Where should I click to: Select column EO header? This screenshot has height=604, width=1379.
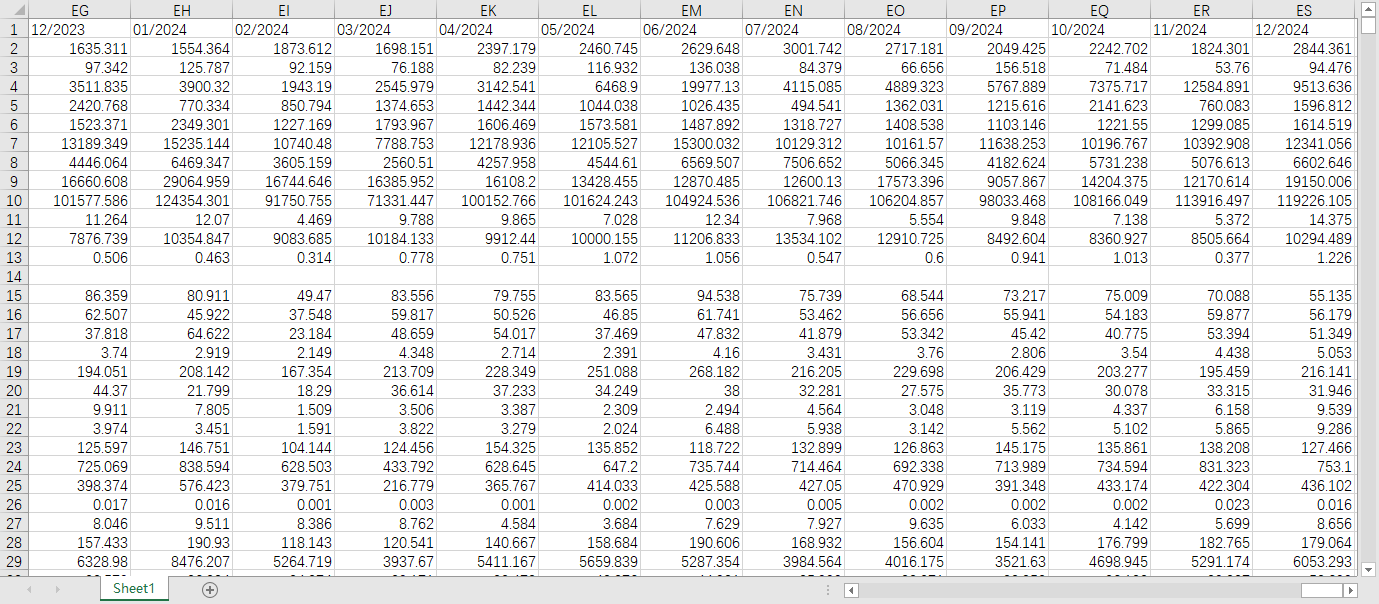coord(895,10)
